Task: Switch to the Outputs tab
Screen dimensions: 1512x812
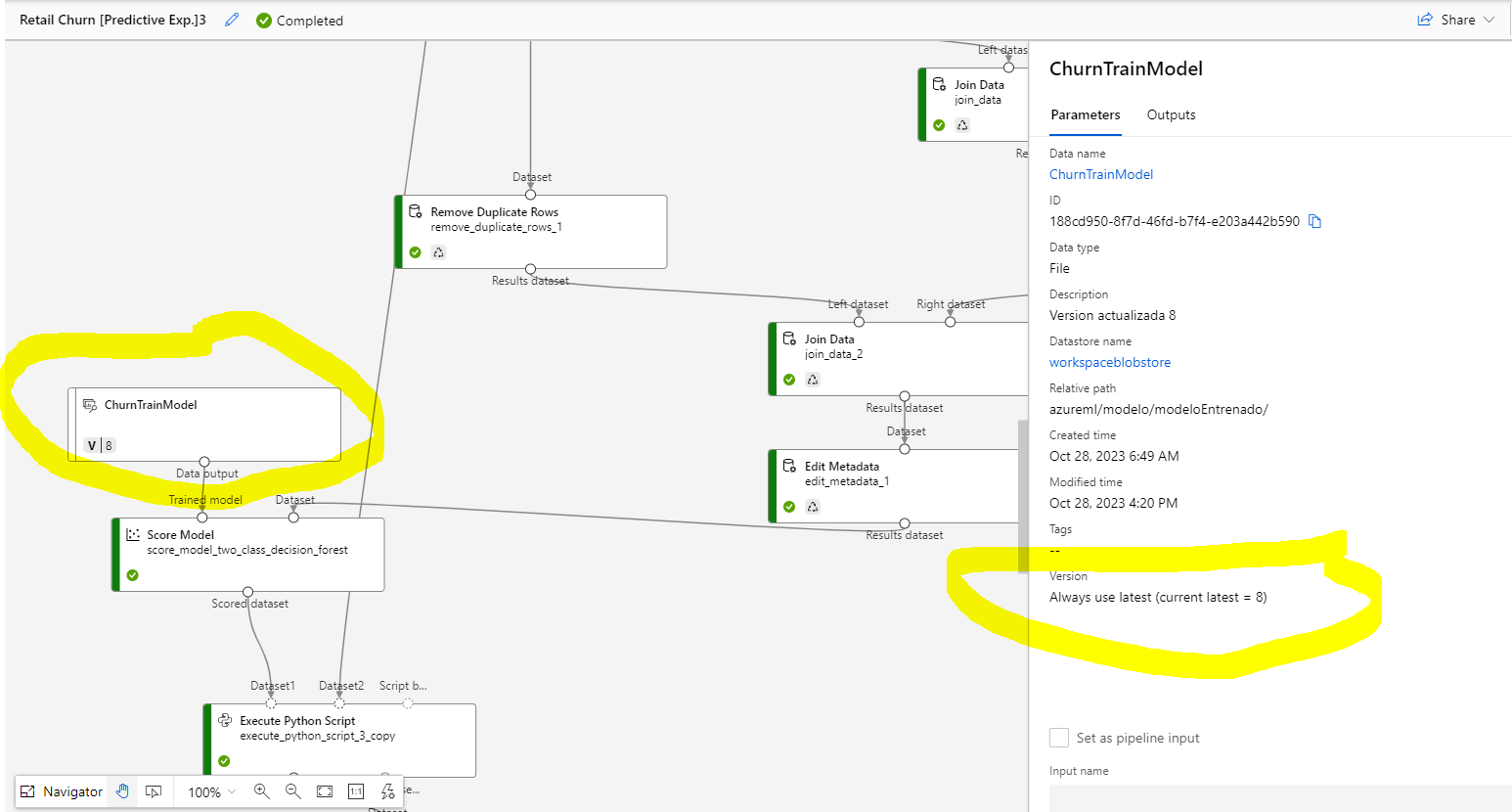Action: coord(1171,114)
